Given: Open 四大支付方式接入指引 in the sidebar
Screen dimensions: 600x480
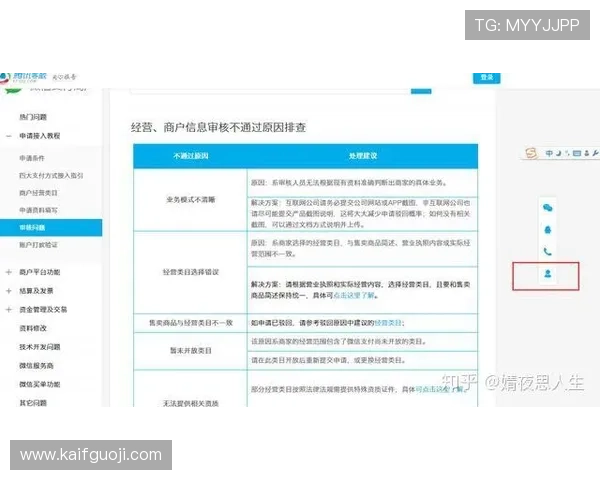Looking at the screenshot, I should tap(51, 176).
